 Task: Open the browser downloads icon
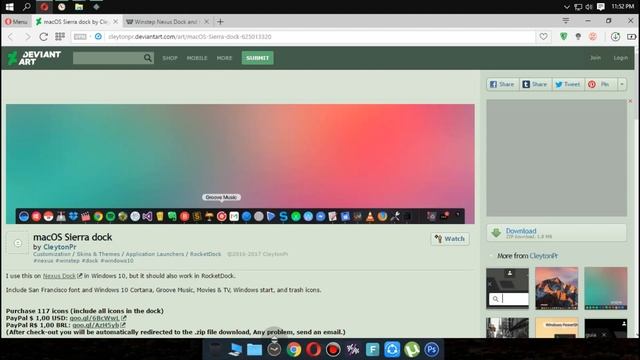(615, 37)
